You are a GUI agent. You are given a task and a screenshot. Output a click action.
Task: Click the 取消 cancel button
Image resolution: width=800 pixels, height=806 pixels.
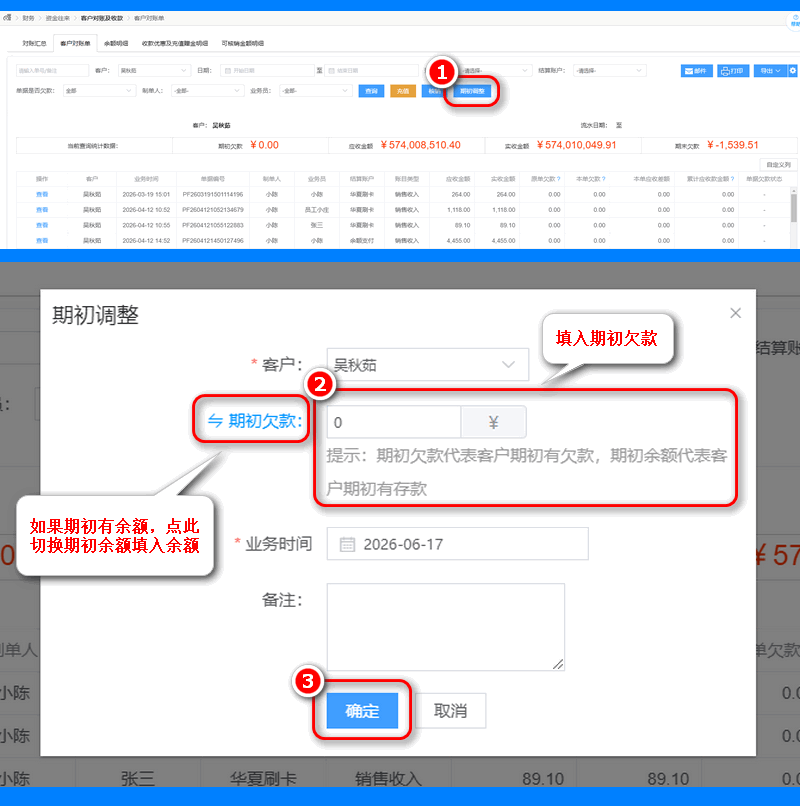(x=450, y=710)
